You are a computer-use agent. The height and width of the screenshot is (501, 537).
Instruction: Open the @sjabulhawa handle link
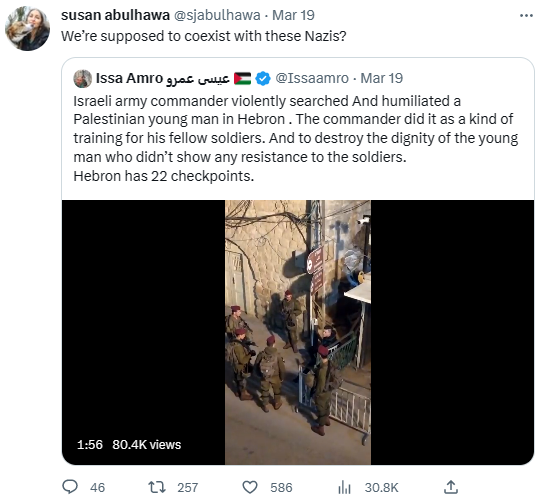click(x=217, y=15)
